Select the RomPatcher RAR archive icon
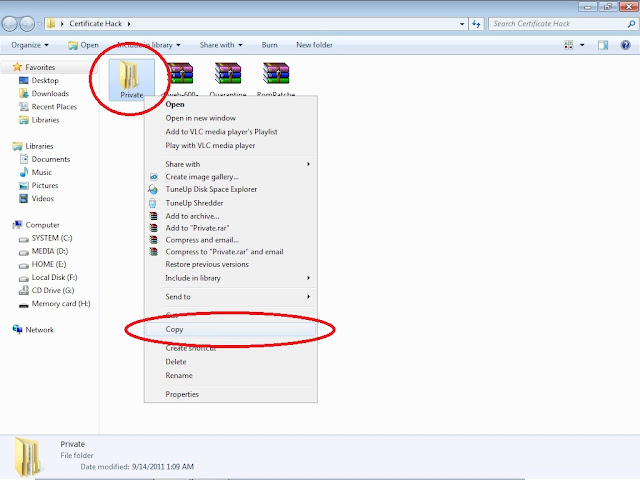640x480 pixels. coord(276,73)
